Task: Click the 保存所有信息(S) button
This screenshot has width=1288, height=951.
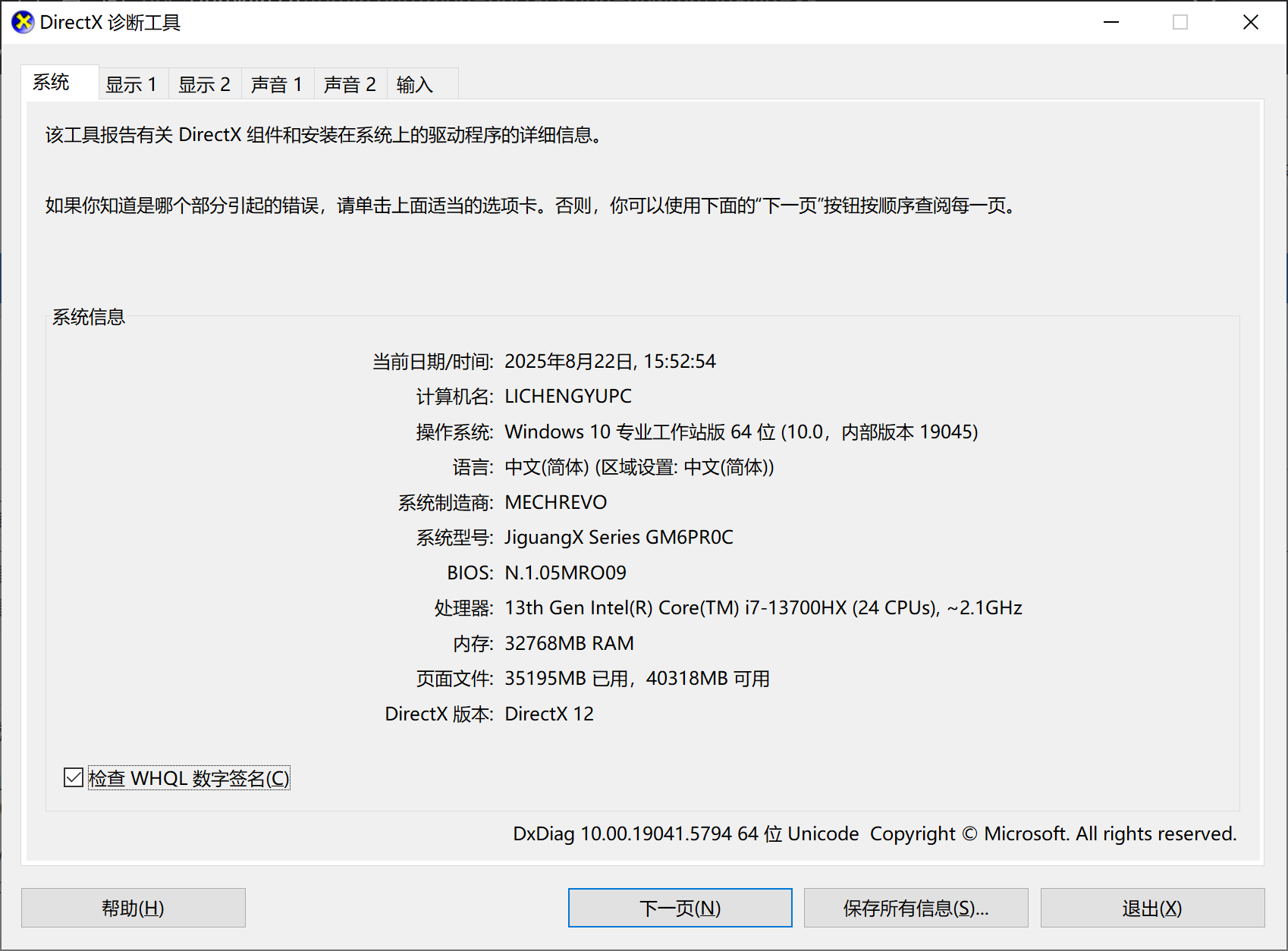Action: (915, 908)
